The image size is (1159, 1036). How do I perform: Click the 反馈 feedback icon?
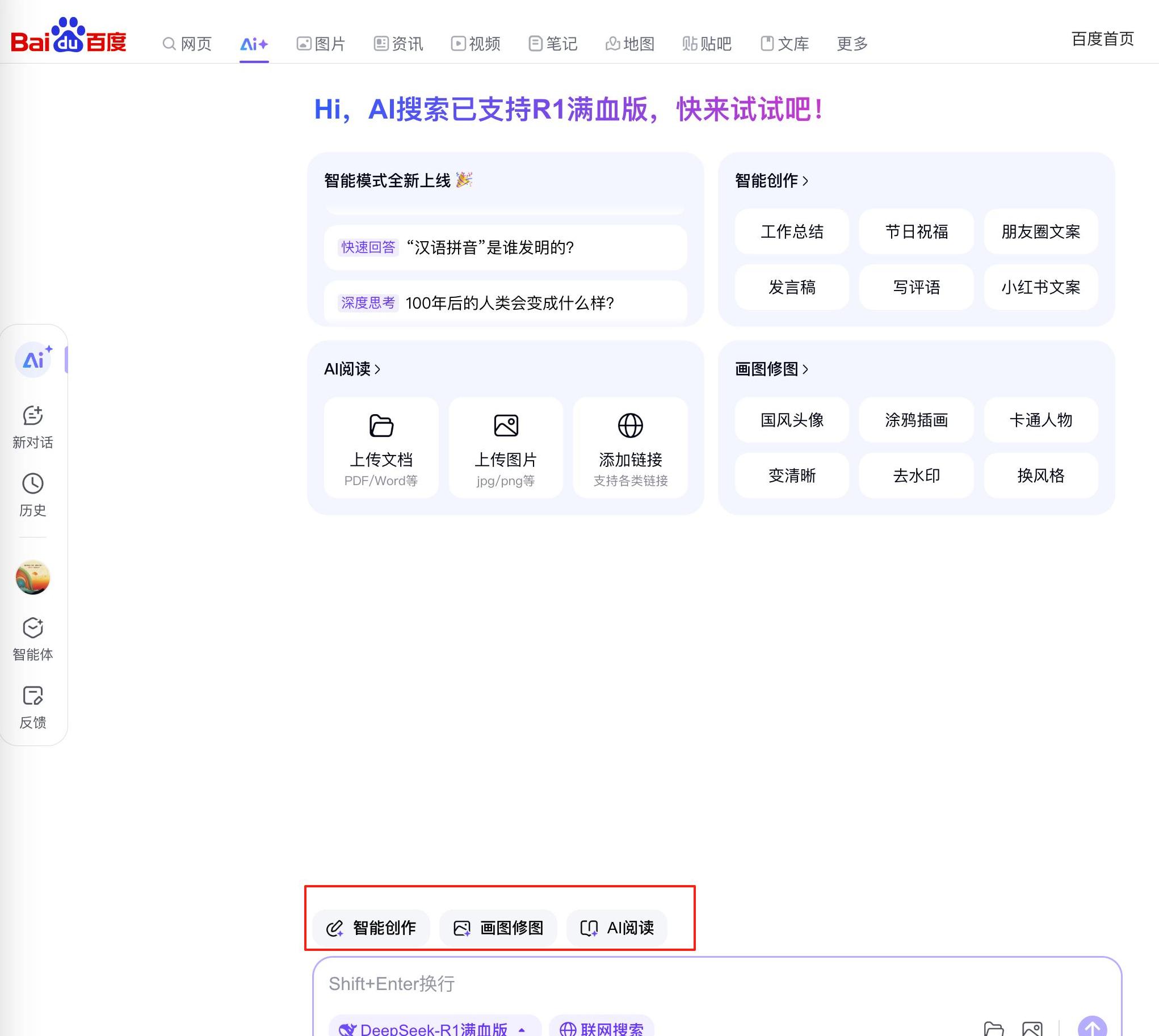32,696
